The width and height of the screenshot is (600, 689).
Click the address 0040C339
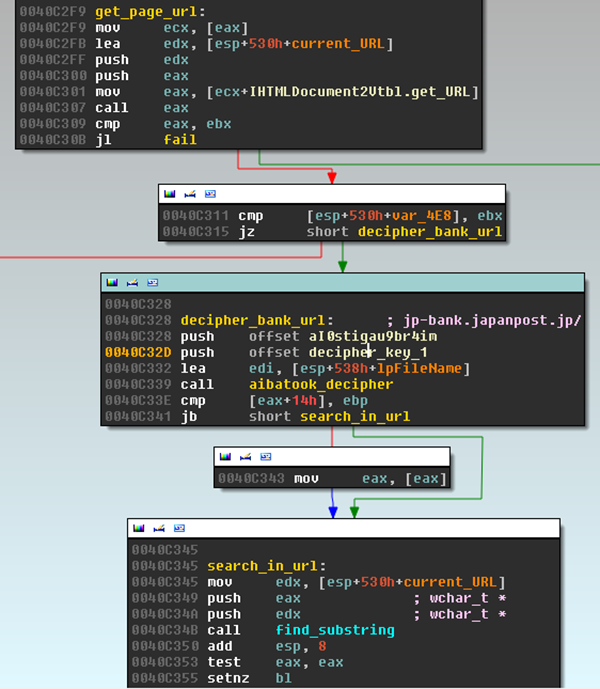(138, 384)
